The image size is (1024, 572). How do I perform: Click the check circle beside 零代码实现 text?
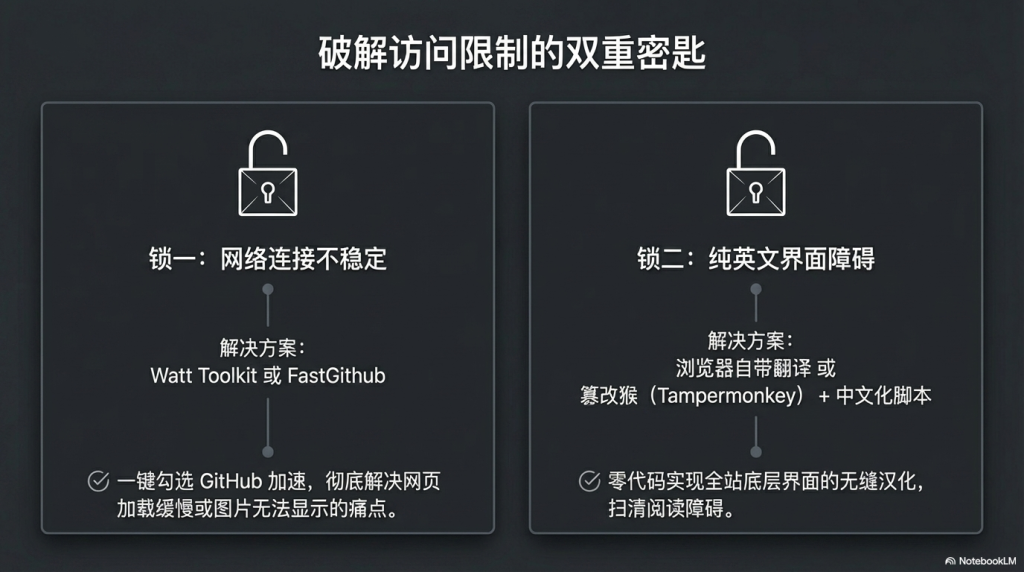pyautogui.click(x=590, y=481)
